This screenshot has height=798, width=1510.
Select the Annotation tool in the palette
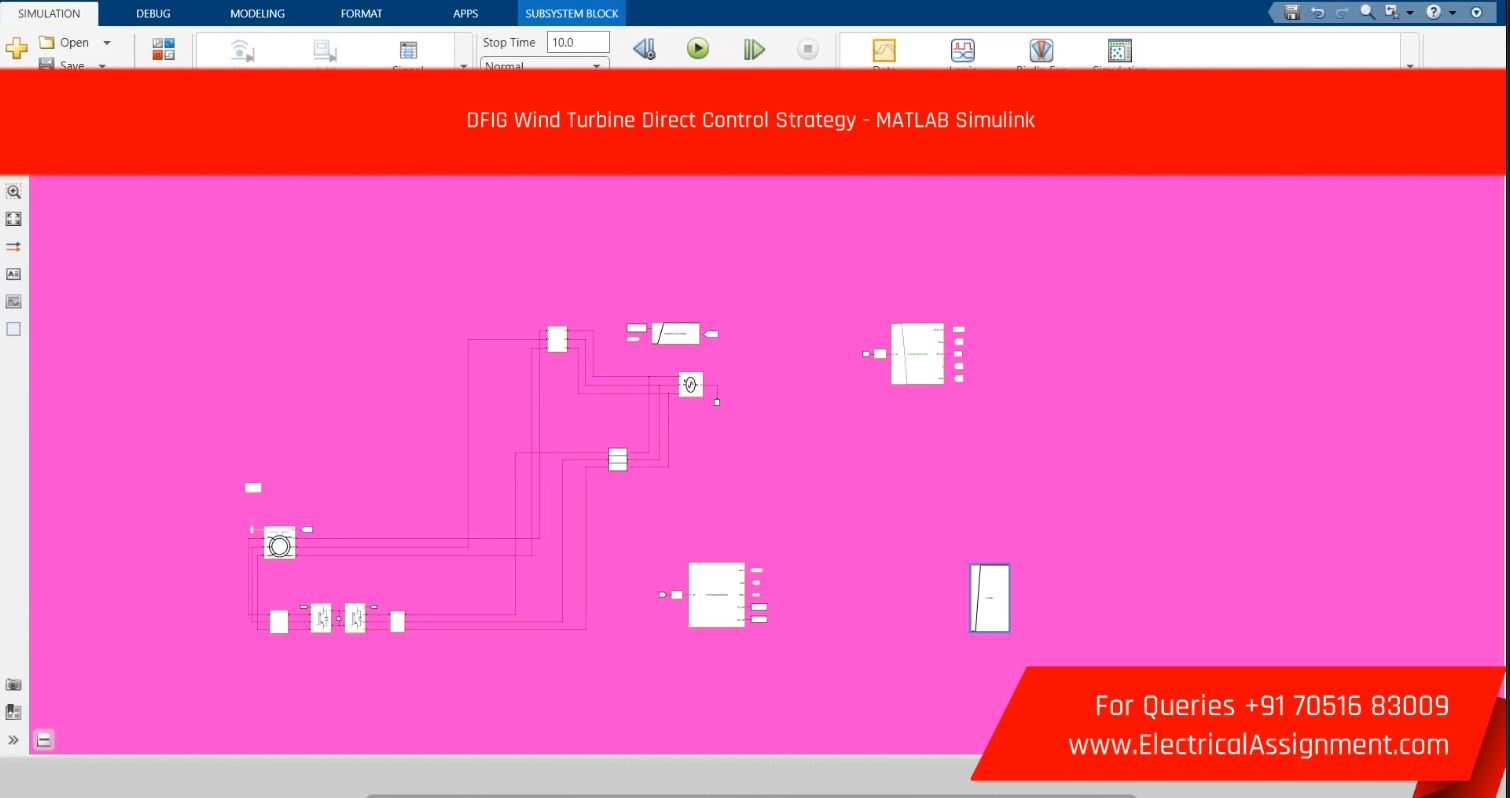click(13, 273)
